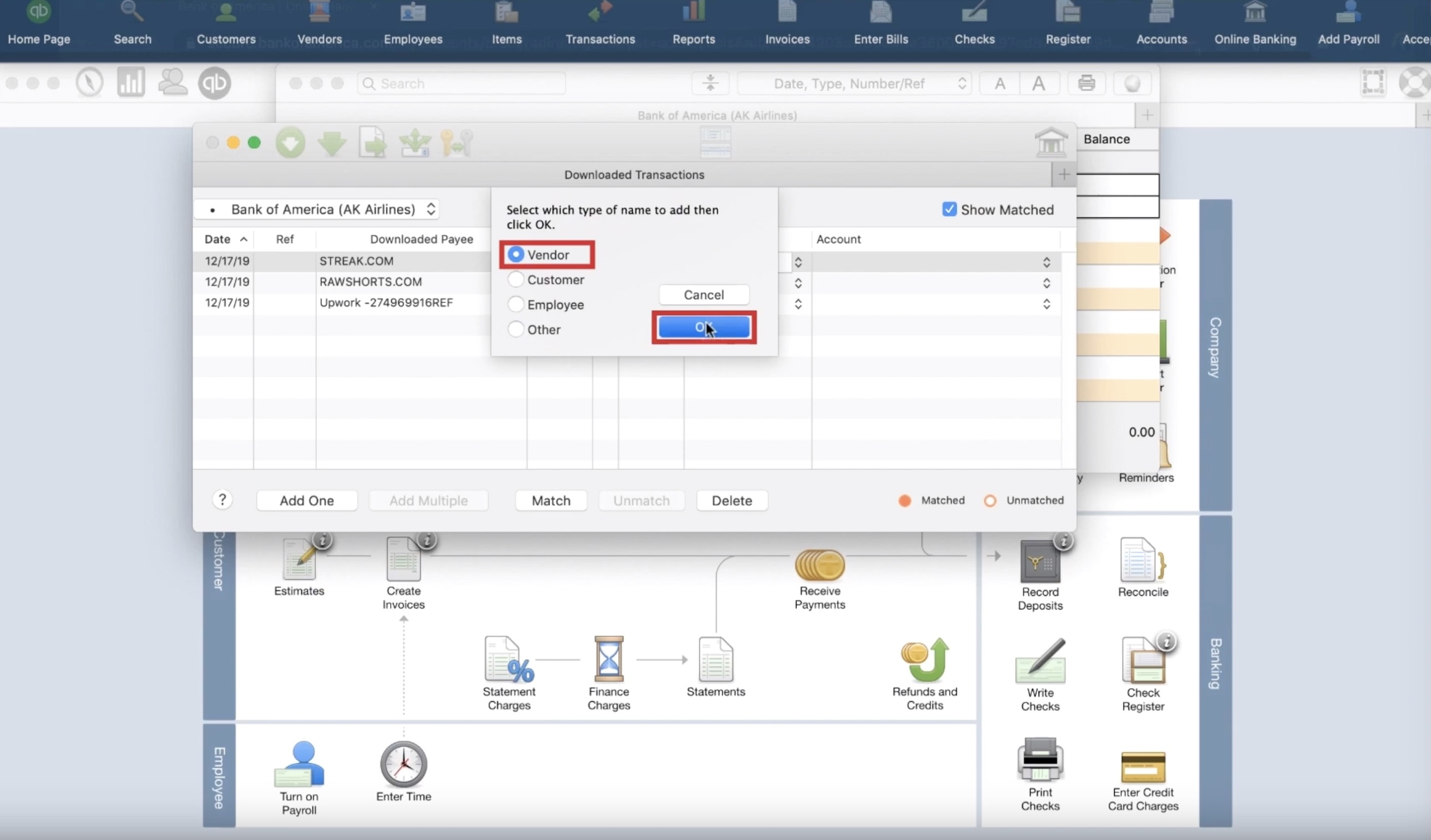This screenshot has width=1431, height=840.
Task: Add a new tab in Downloaded Transactions
Action: [1064, 174]
